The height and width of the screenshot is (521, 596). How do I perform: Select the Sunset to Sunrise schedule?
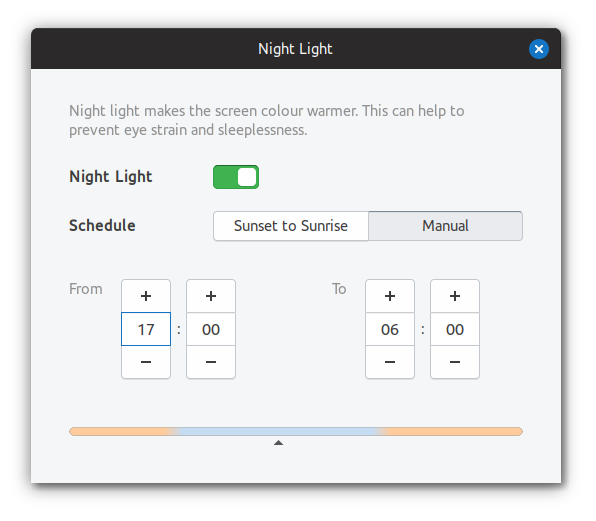[x=291, y=226]
